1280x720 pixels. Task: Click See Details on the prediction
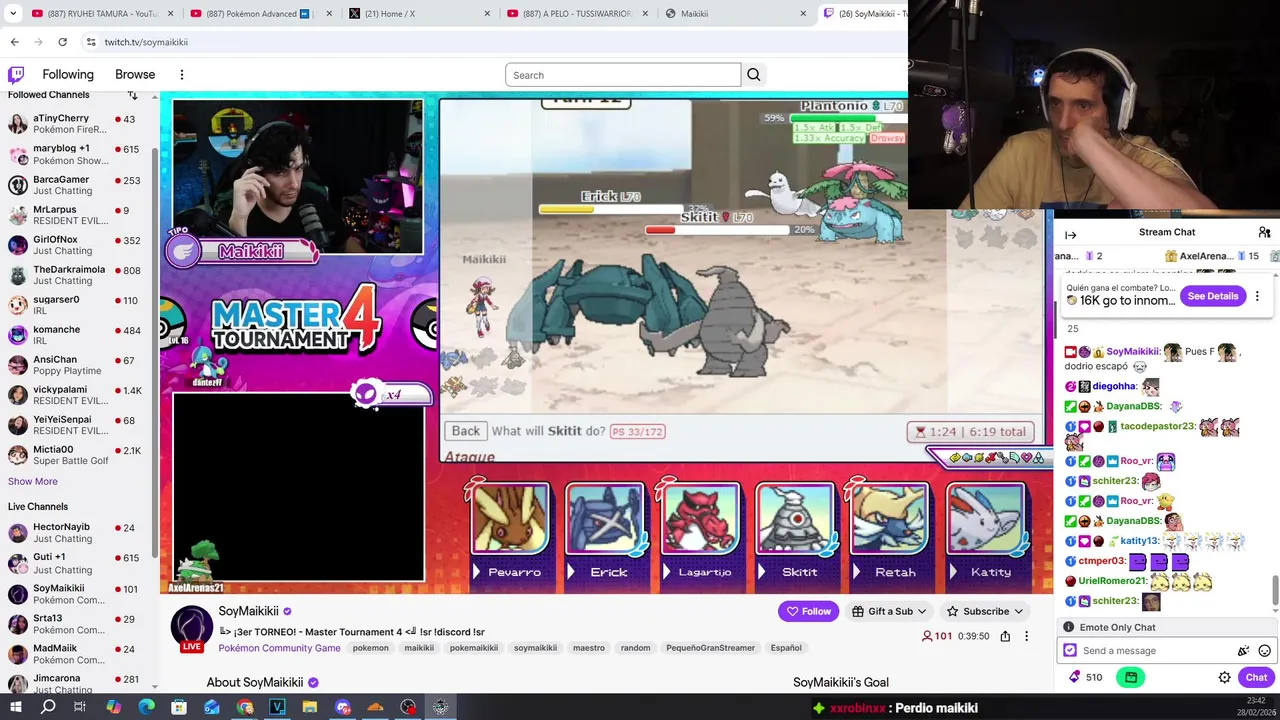[1212, 296]
